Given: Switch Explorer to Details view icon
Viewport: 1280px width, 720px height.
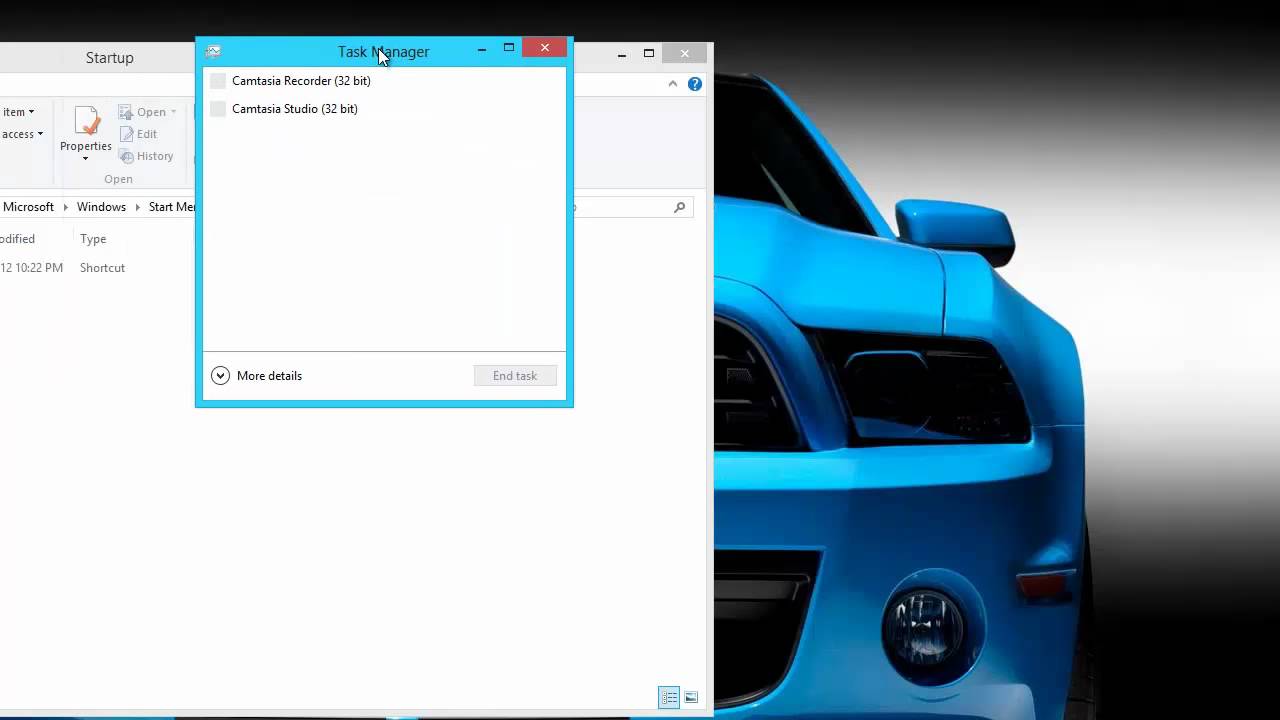Looking at the screenshot, I should 669,697.
